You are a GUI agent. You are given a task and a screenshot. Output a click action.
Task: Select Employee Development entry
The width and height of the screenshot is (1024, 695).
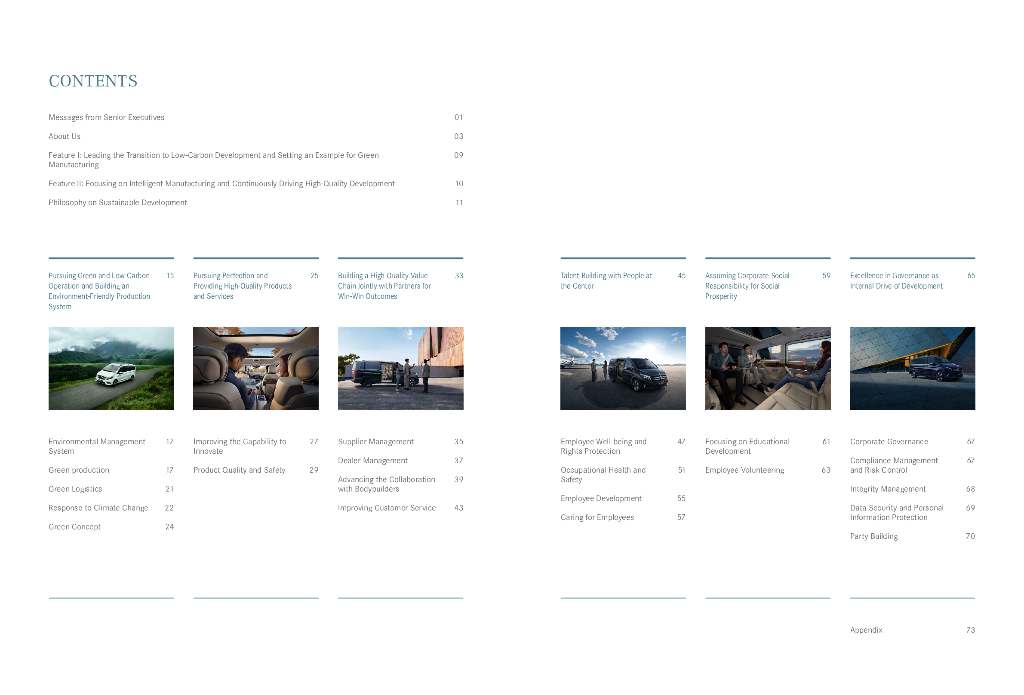[x=601, y=499]
